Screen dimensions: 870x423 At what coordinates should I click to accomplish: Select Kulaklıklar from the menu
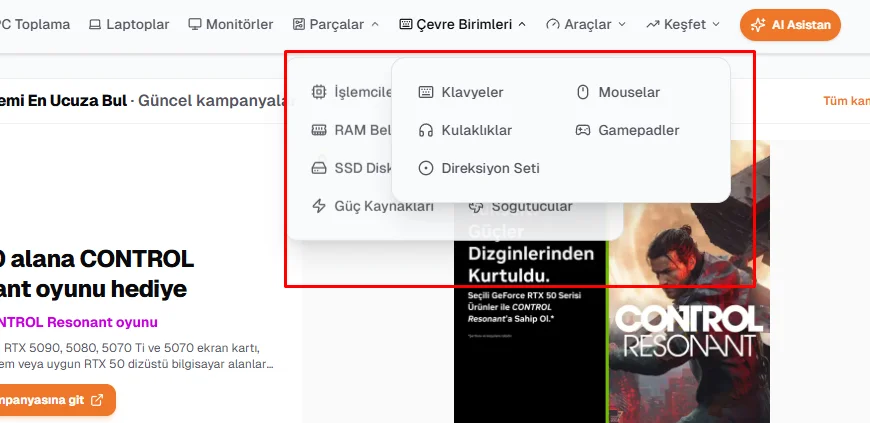point(465,130)
